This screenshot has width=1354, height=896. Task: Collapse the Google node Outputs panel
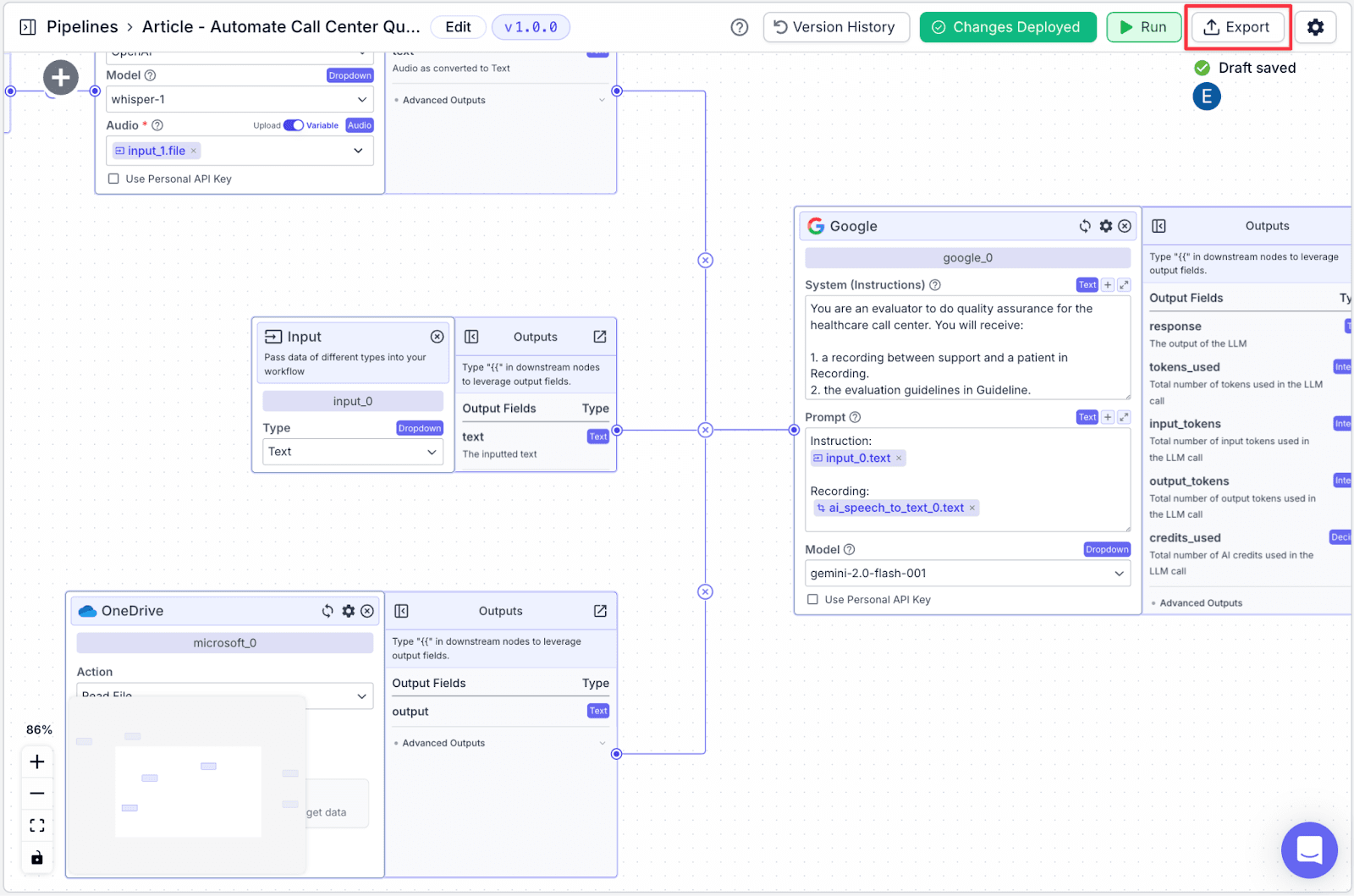[1159, 226]
